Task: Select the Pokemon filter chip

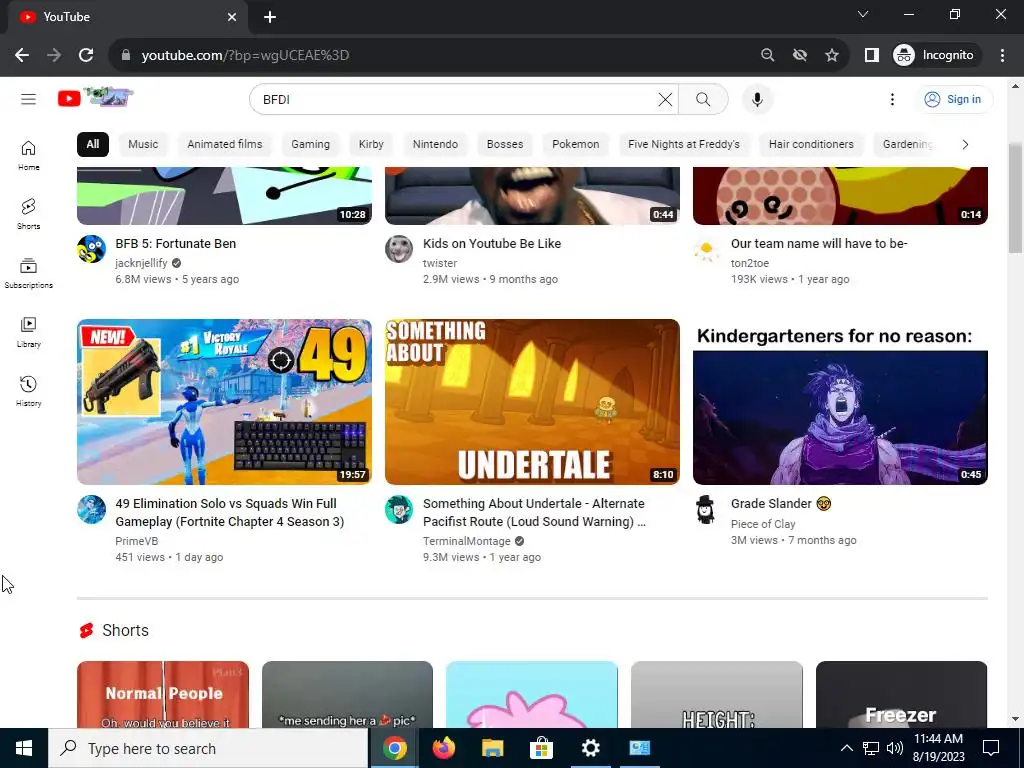Action: (x=575, y=144)
